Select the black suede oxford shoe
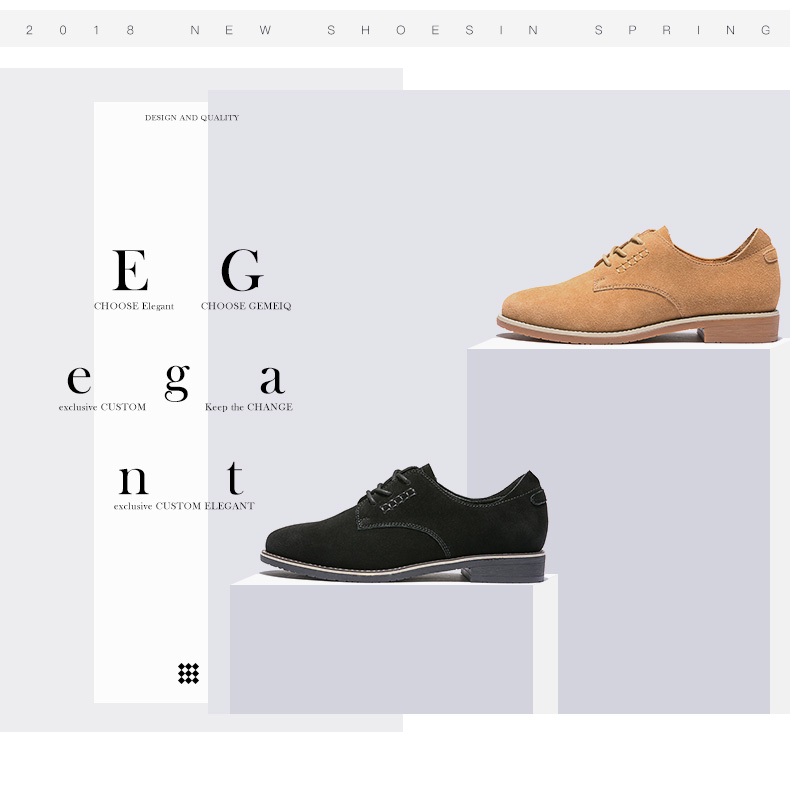790x785 pixels. (403, 525)
